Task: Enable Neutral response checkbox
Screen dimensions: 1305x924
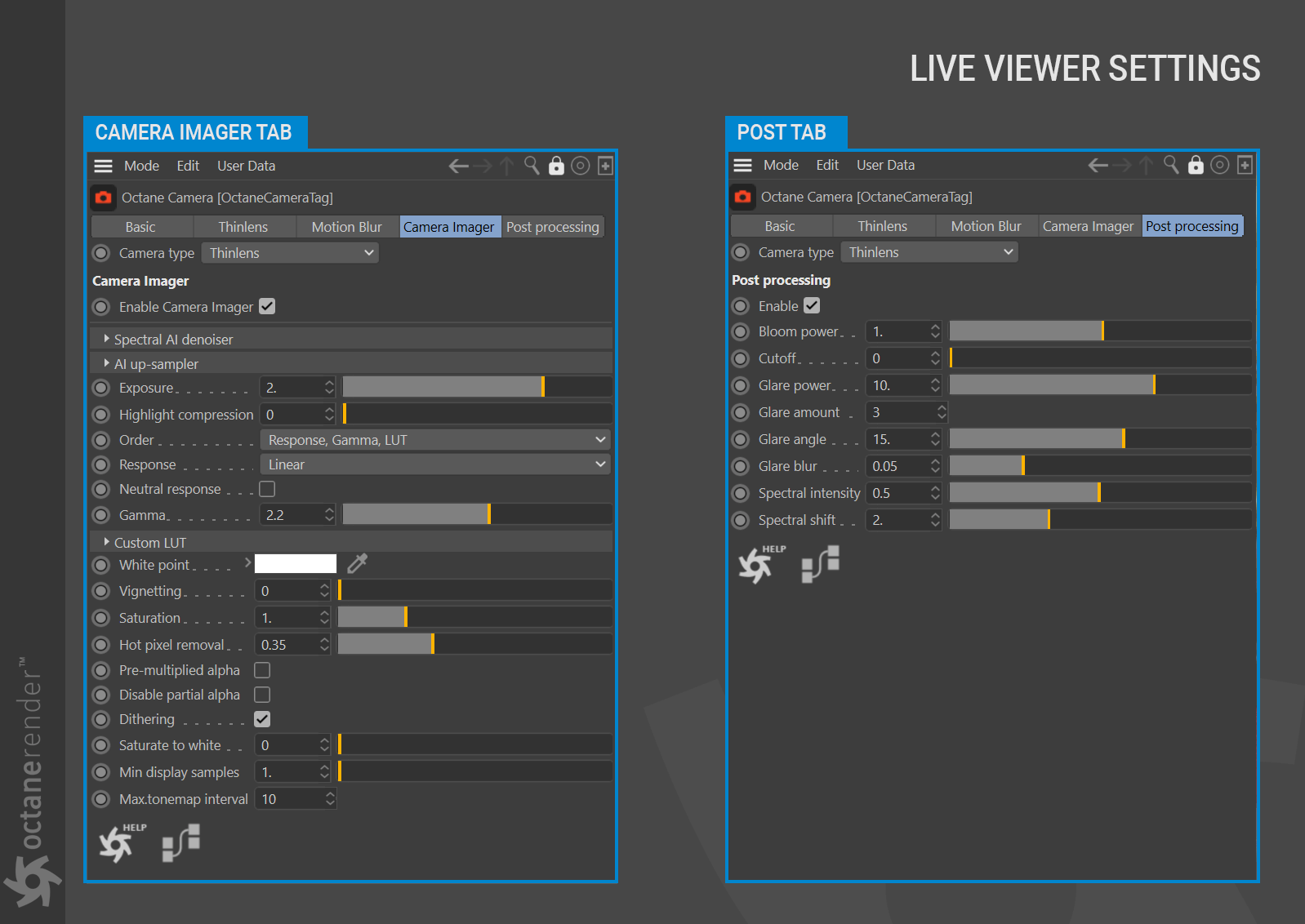Action: [x=267, y=489]
